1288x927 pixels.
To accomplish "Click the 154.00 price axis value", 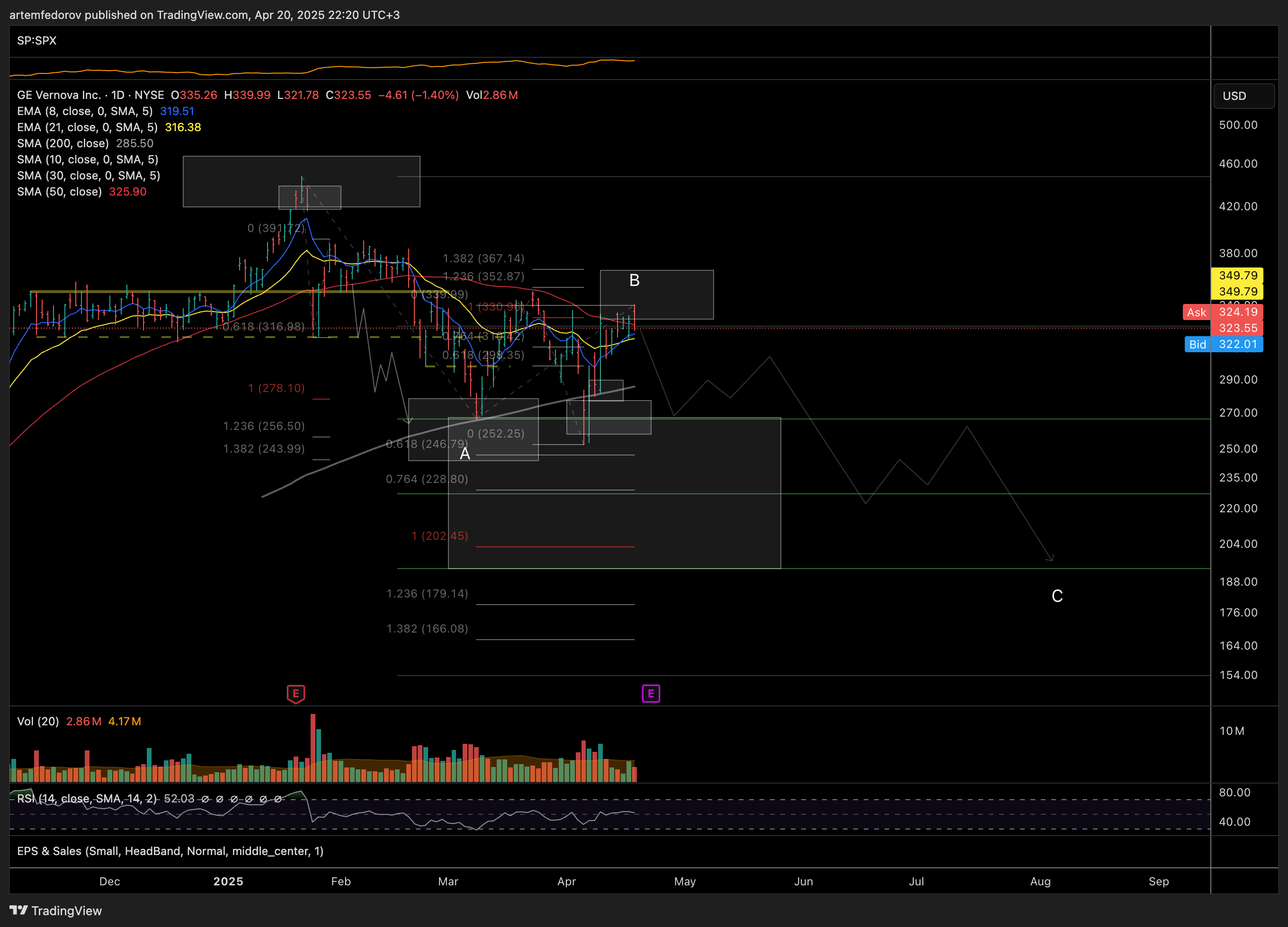I will (1238, 675).
